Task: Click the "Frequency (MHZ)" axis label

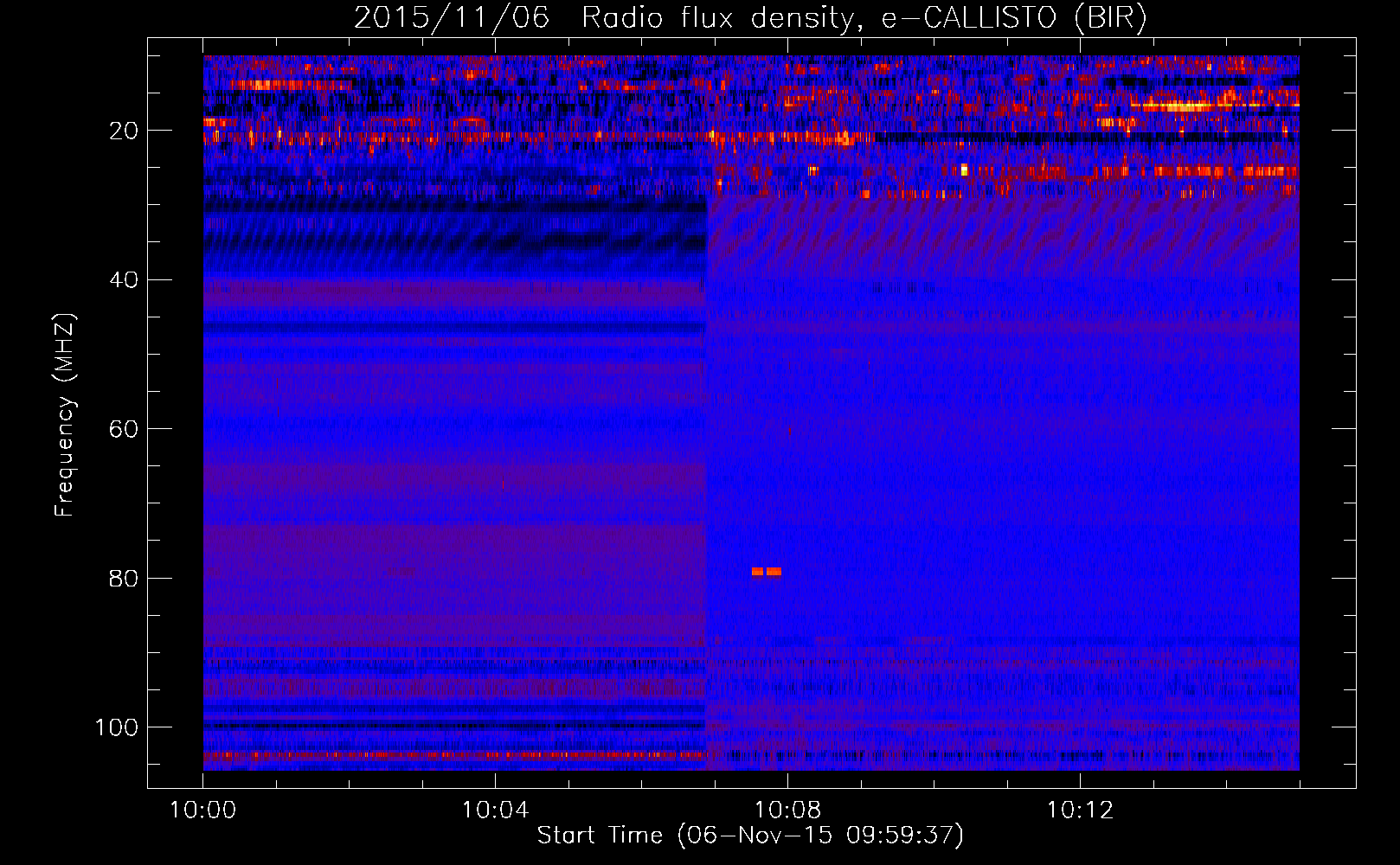Action: tap(65, 414)
